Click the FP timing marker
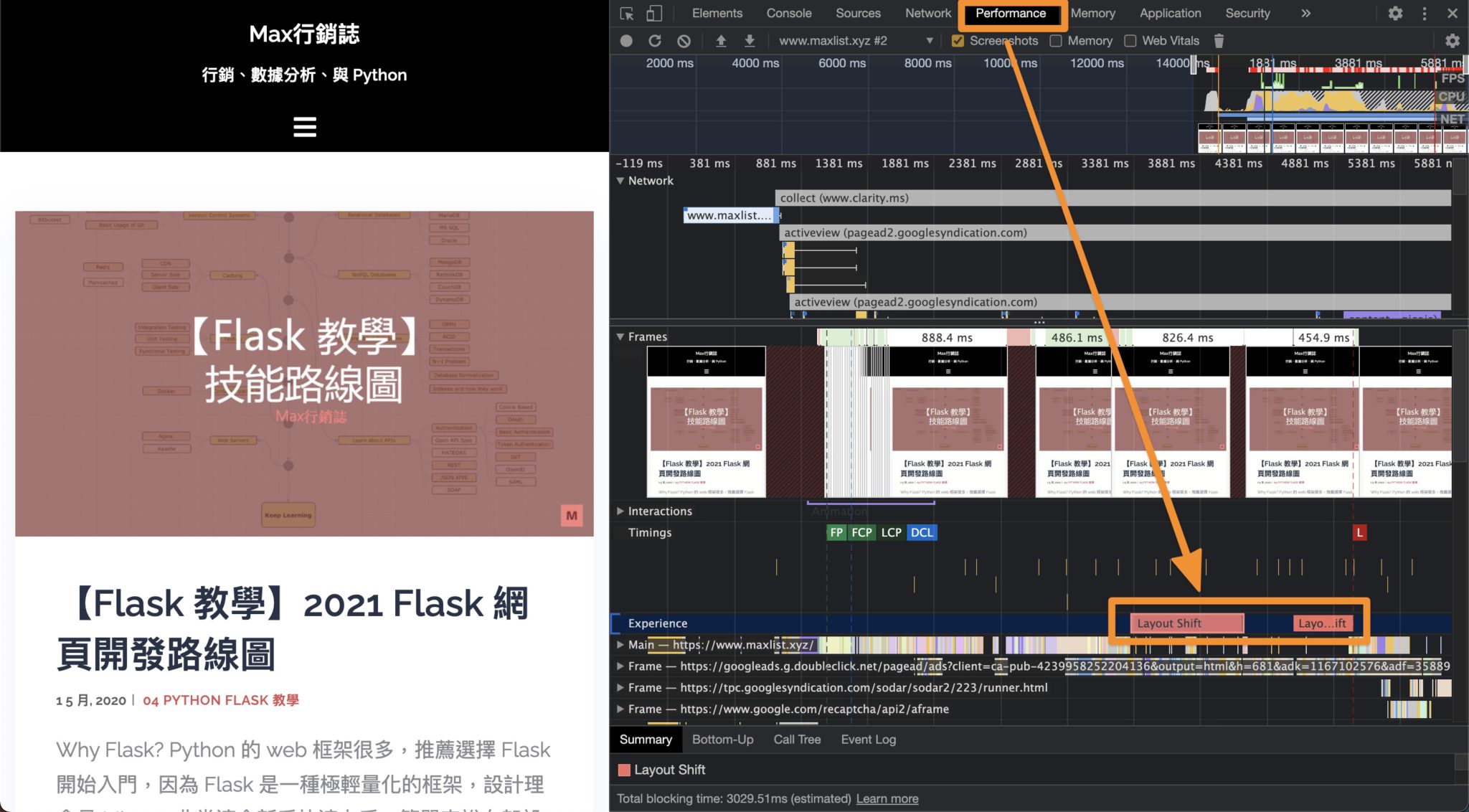The width and height of the screenshot is (1469, 812). click(x=836, y=532)
